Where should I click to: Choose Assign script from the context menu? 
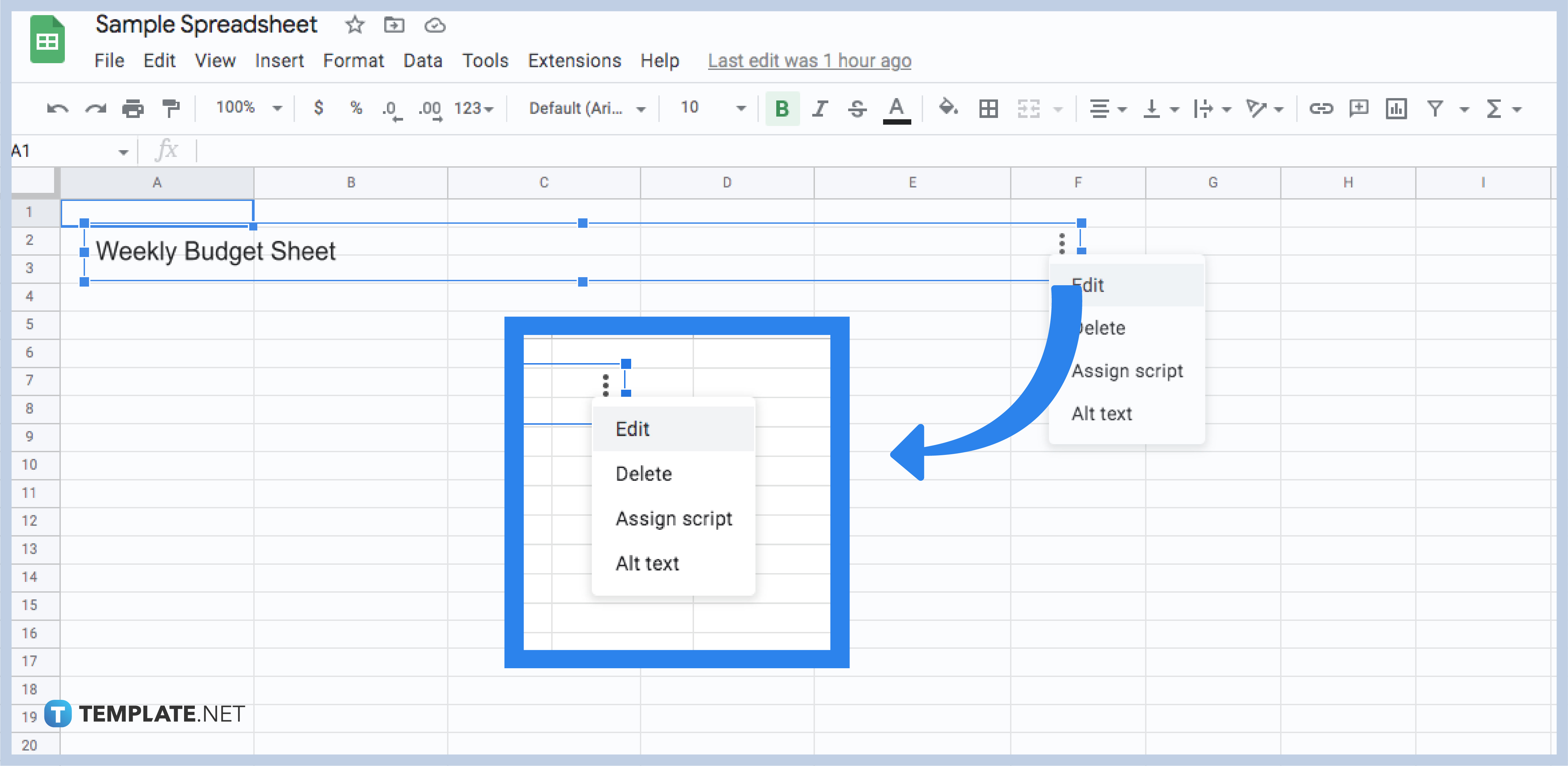[x=1127, y=370]
